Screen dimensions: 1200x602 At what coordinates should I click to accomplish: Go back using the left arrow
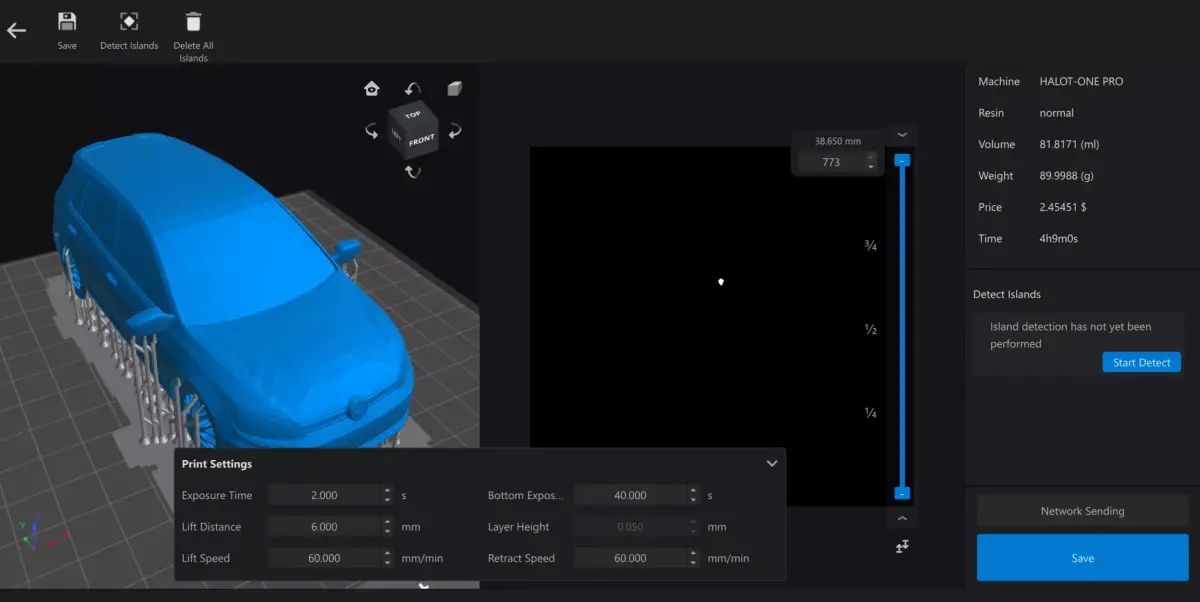click(x=16, y=30)
